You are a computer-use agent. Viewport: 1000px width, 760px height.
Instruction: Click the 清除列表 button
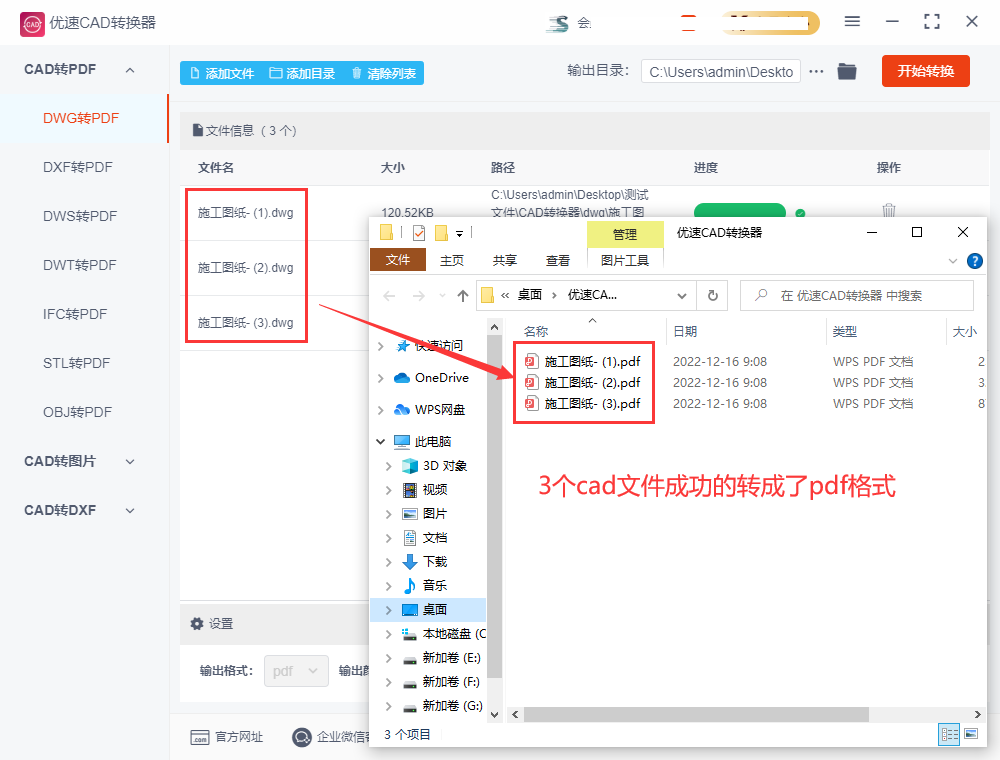384,73
